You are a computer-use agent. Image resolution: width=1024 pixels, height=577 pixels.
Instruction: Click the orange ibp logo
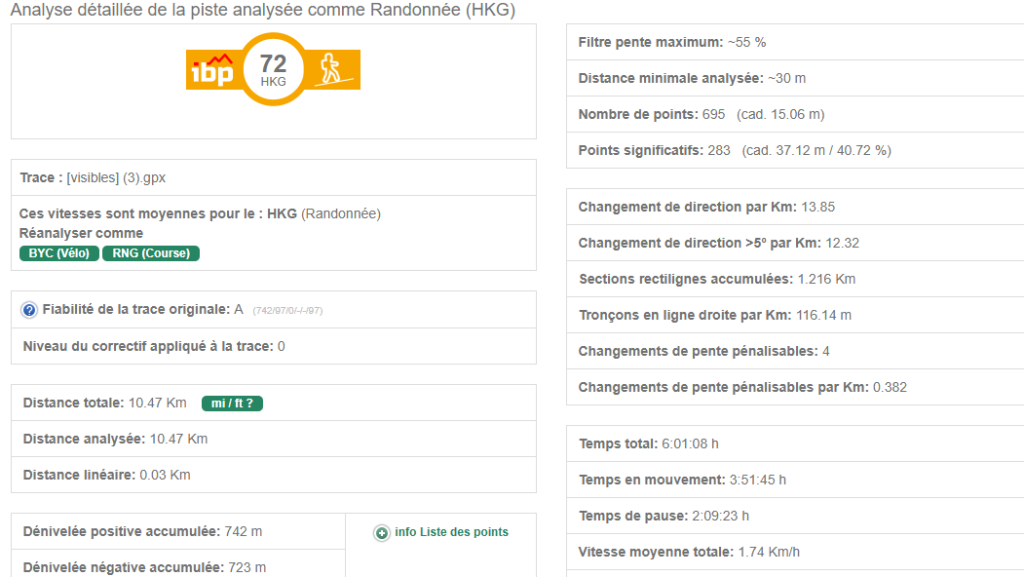(211, 72)
